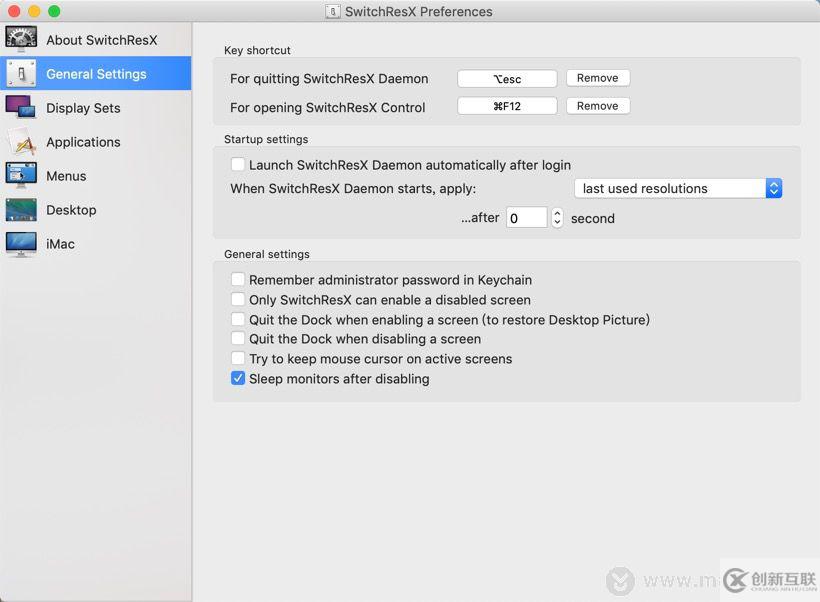The image size is (820, 602).
Task: Click the Applications icon in sidebar
Action: tap(21, 141)
